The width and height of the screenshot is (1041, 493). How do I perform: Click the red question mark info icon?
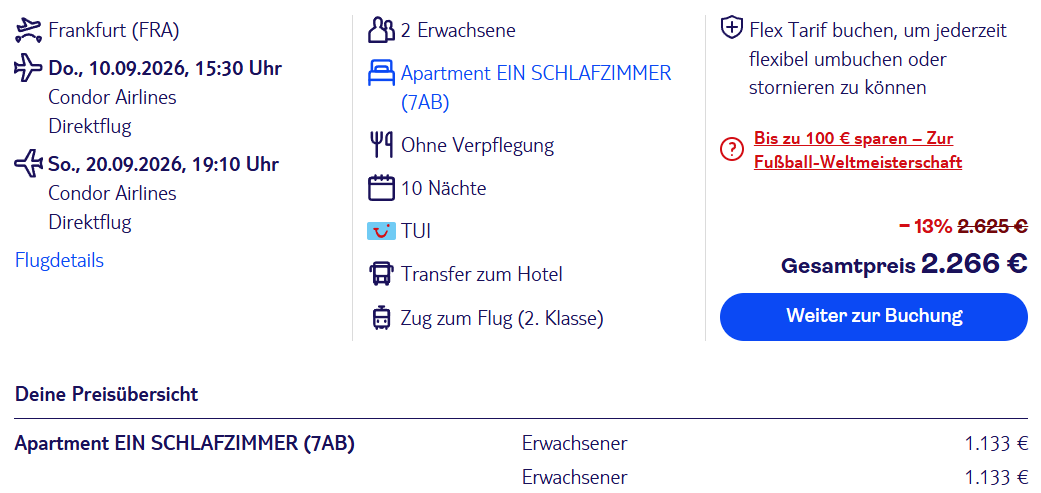(x=732, y=151)
